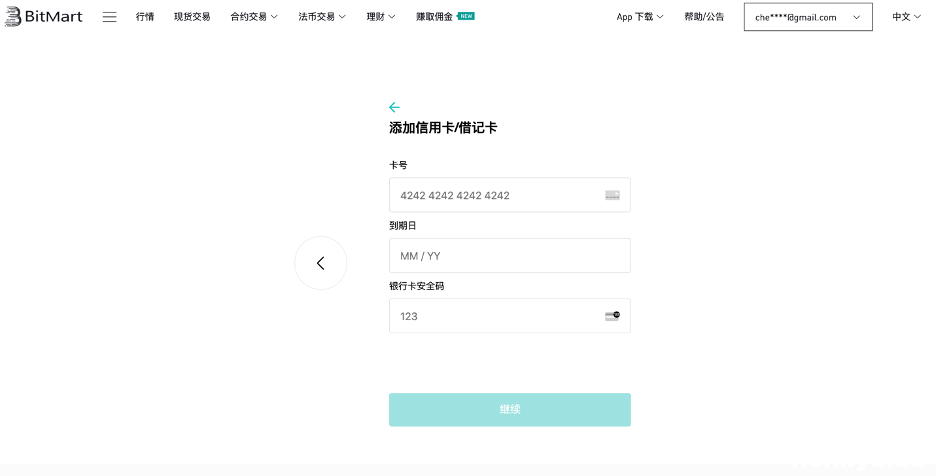Click the NEW badge beside 赚取佣金
936x476 pixels.
coord(466,16)
